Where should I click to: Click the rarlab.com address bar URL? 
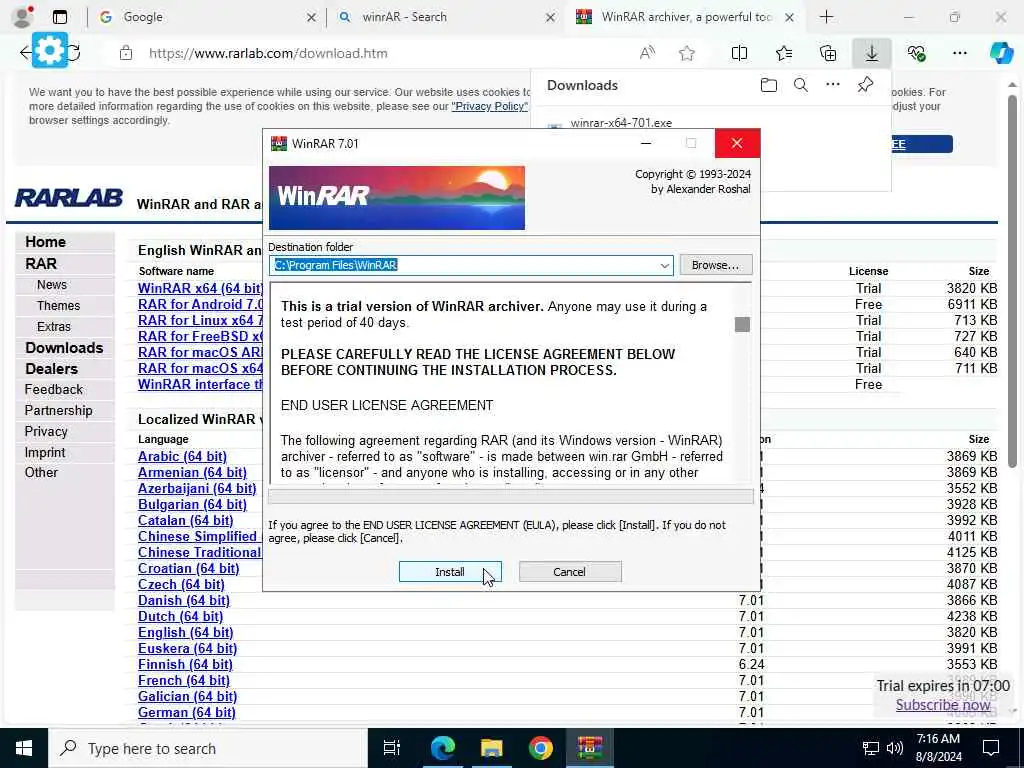click(268, 54)
